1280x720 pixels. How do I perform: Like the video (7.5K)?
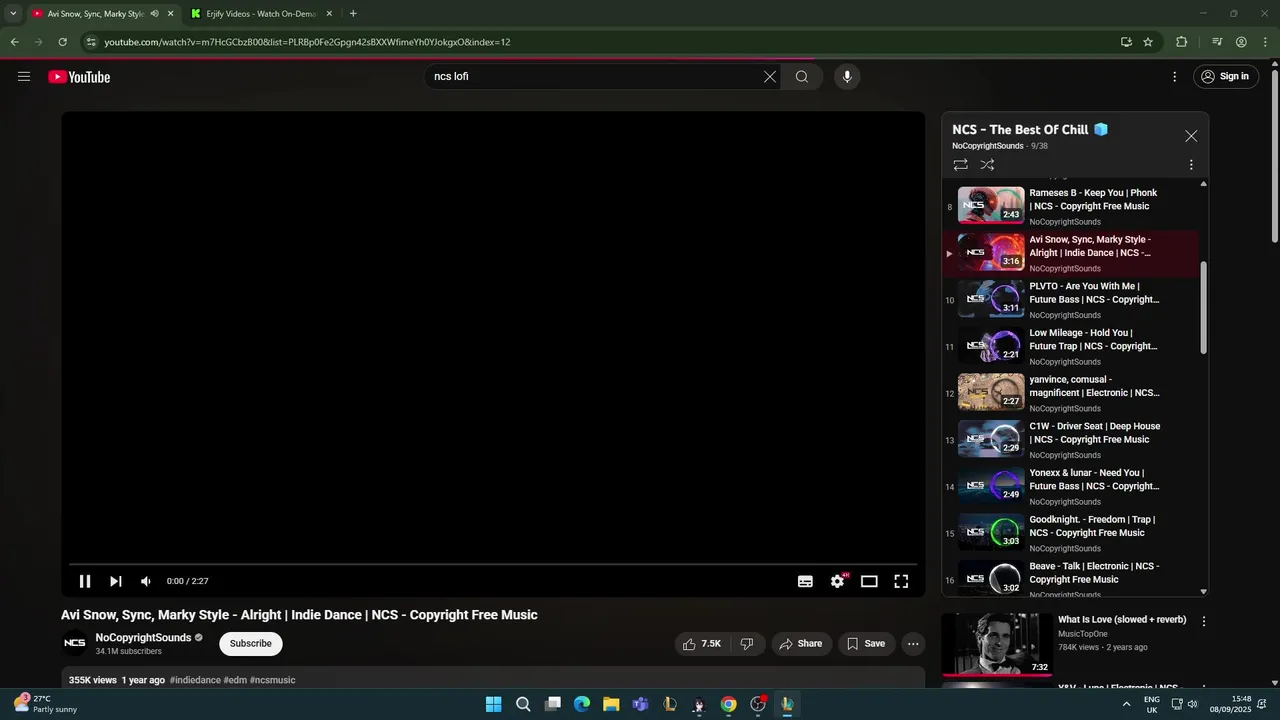703,644
